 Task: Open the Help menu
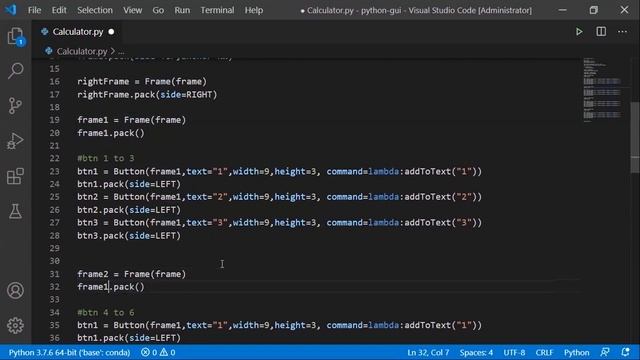[253, 10]
